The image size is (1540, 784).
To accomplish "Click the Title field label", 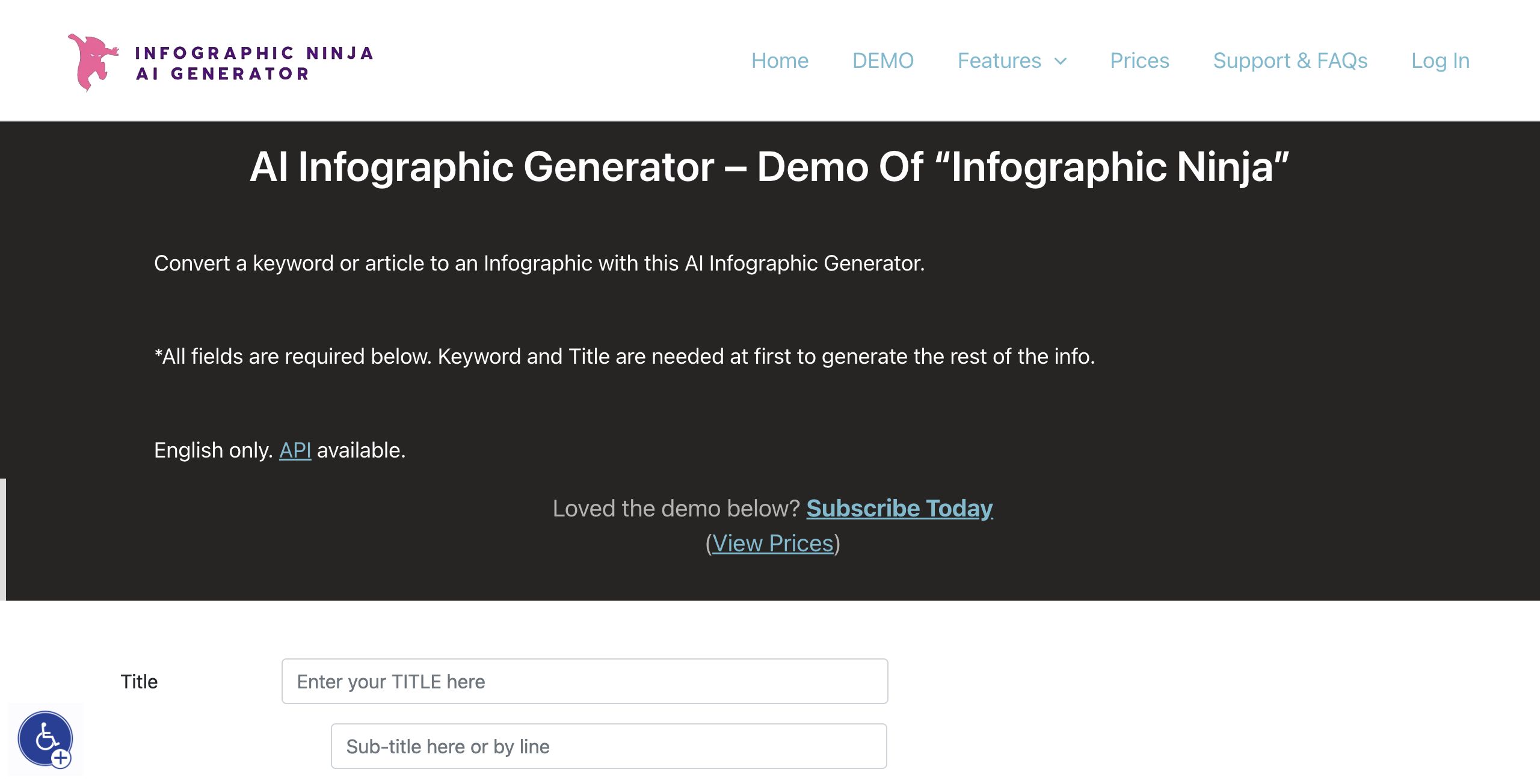I will (x=139, y=682).
